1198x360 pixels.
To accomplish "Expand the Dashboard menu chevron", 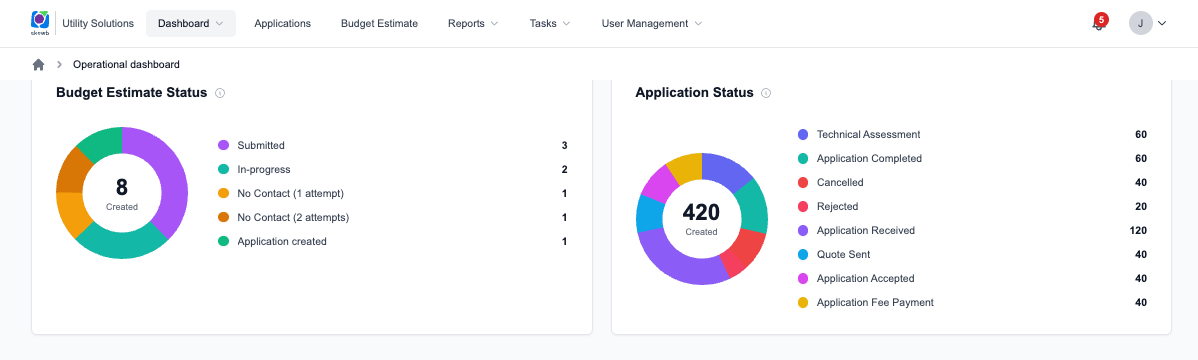I will 219,24.
